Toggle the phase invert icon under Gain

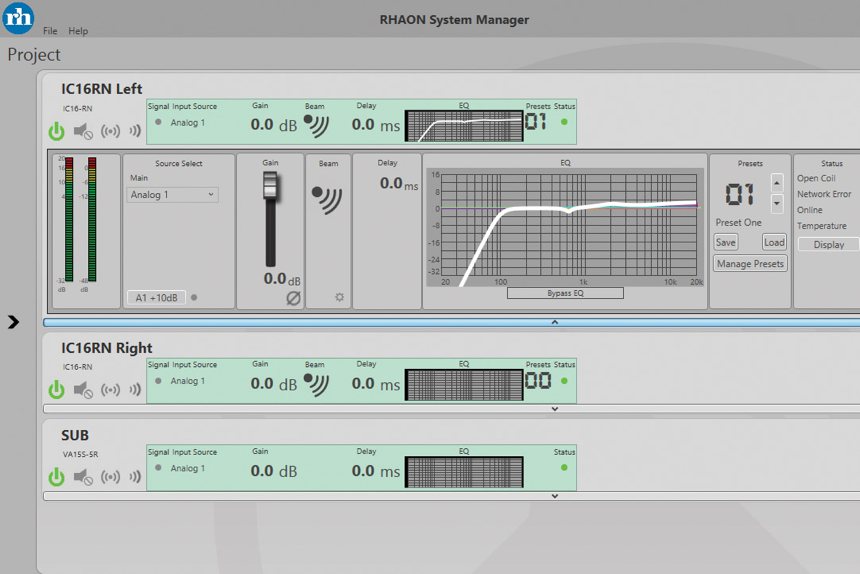click(x=293, y=298)
